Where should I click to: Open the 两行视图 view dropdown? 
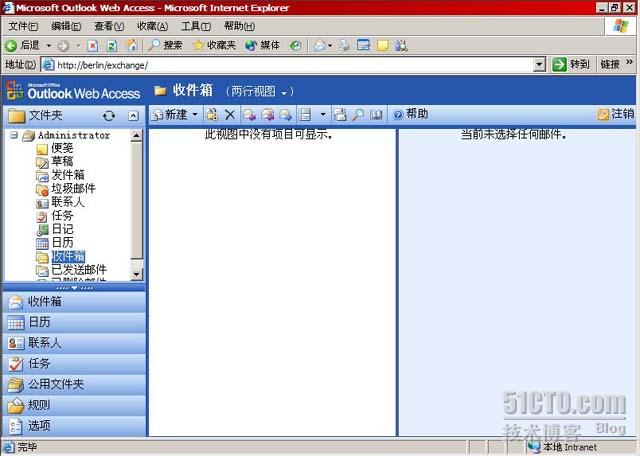pos(260,91)
